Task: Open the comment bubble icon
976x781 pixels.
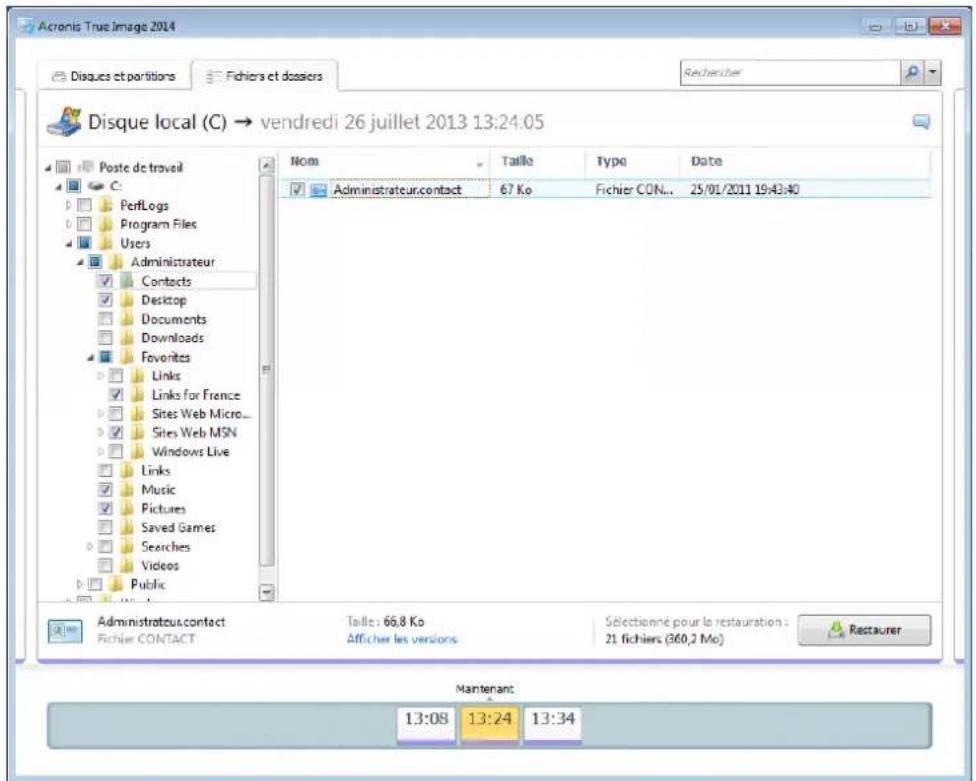Action: click(x=921, y=121)
